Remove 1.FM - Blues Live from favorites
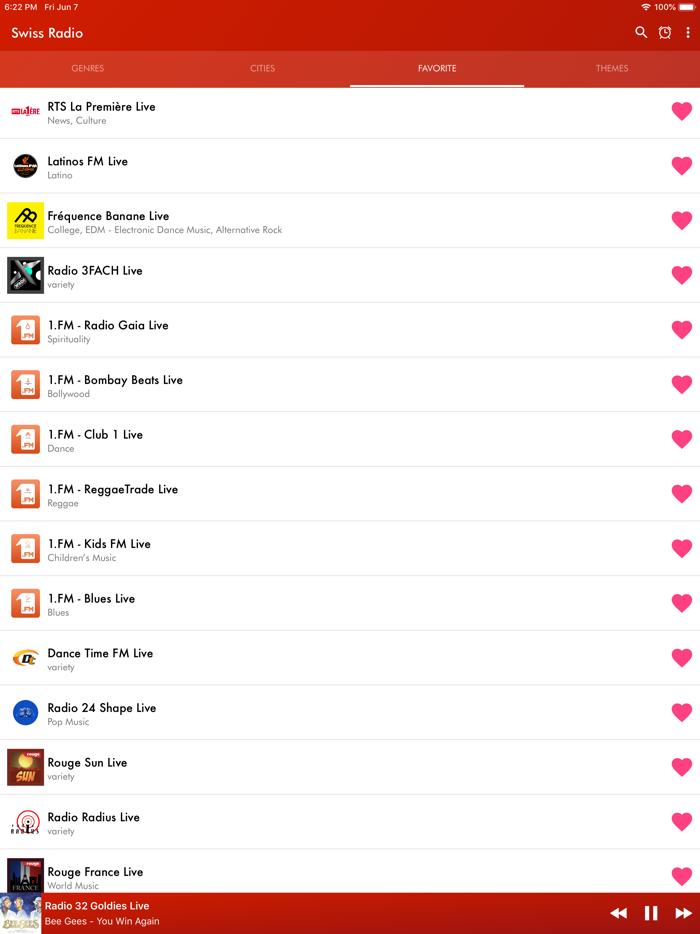The height and width of the screenshot is (934, 700). [x=682, y=603]
